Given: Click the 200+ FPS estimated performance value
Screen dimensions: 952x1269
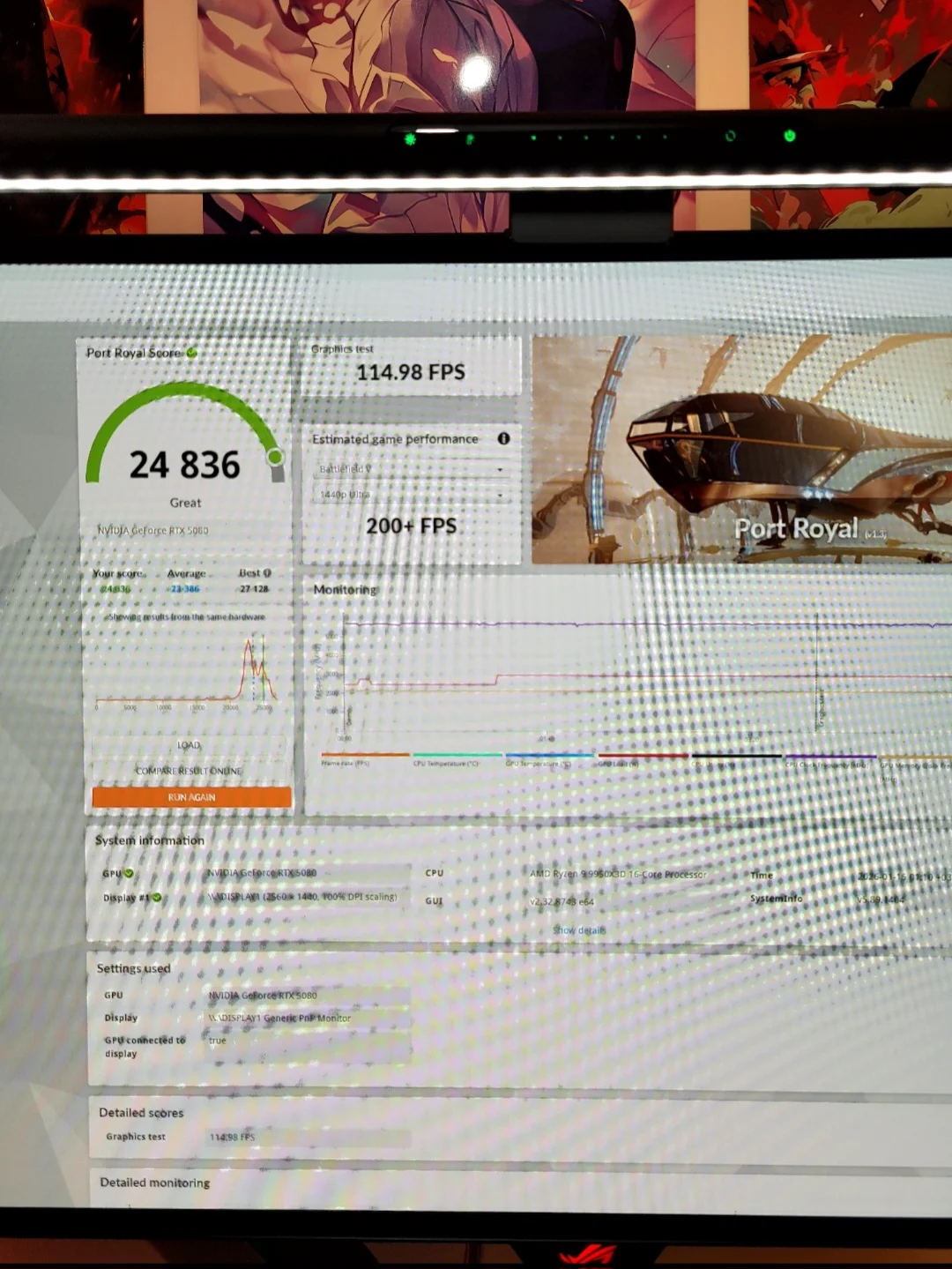Looking at the screenshot, I should pos(412,526).
